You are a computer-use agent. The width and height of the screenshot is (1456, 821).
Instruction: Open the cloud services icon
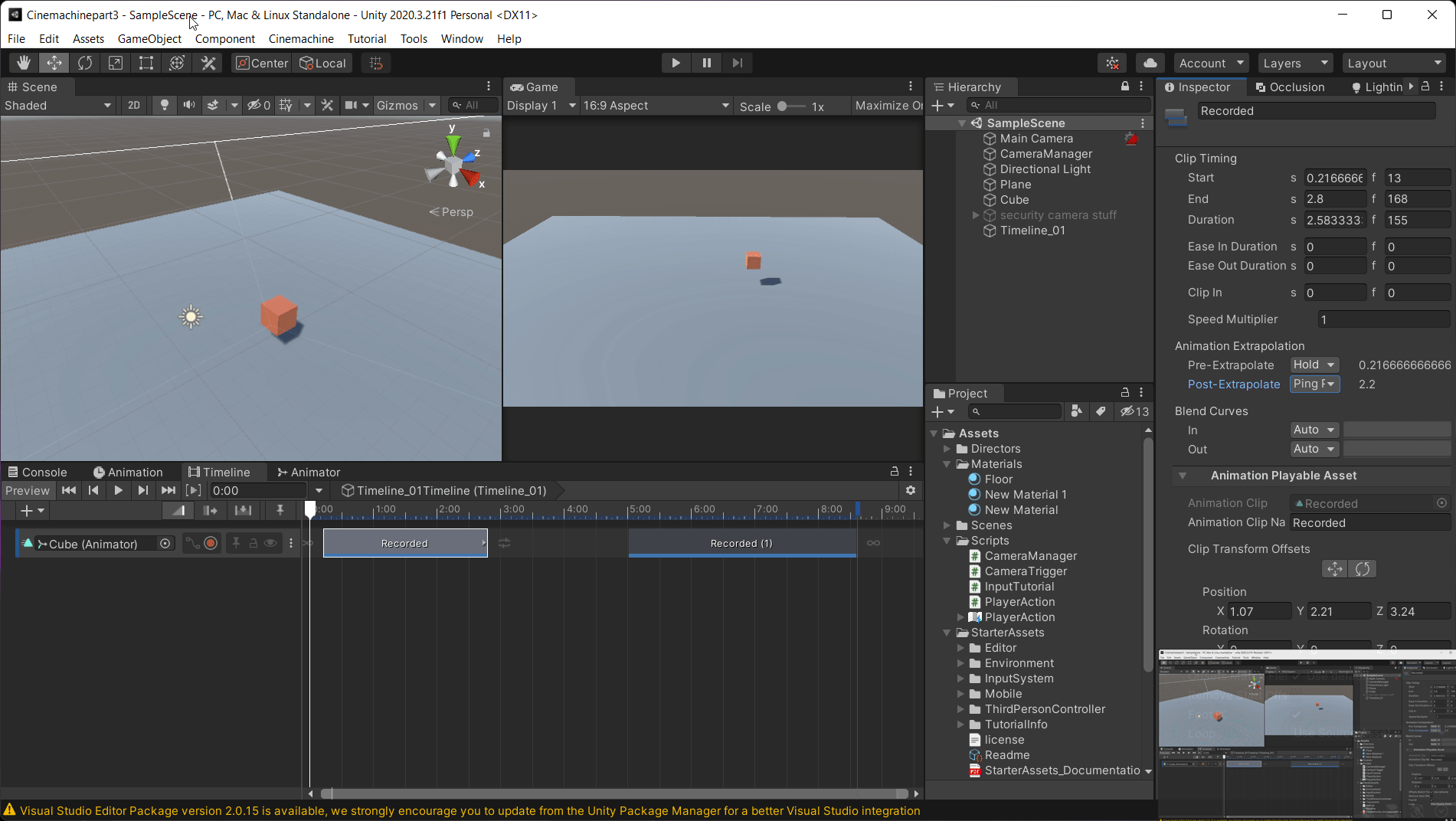(1150, 63)
